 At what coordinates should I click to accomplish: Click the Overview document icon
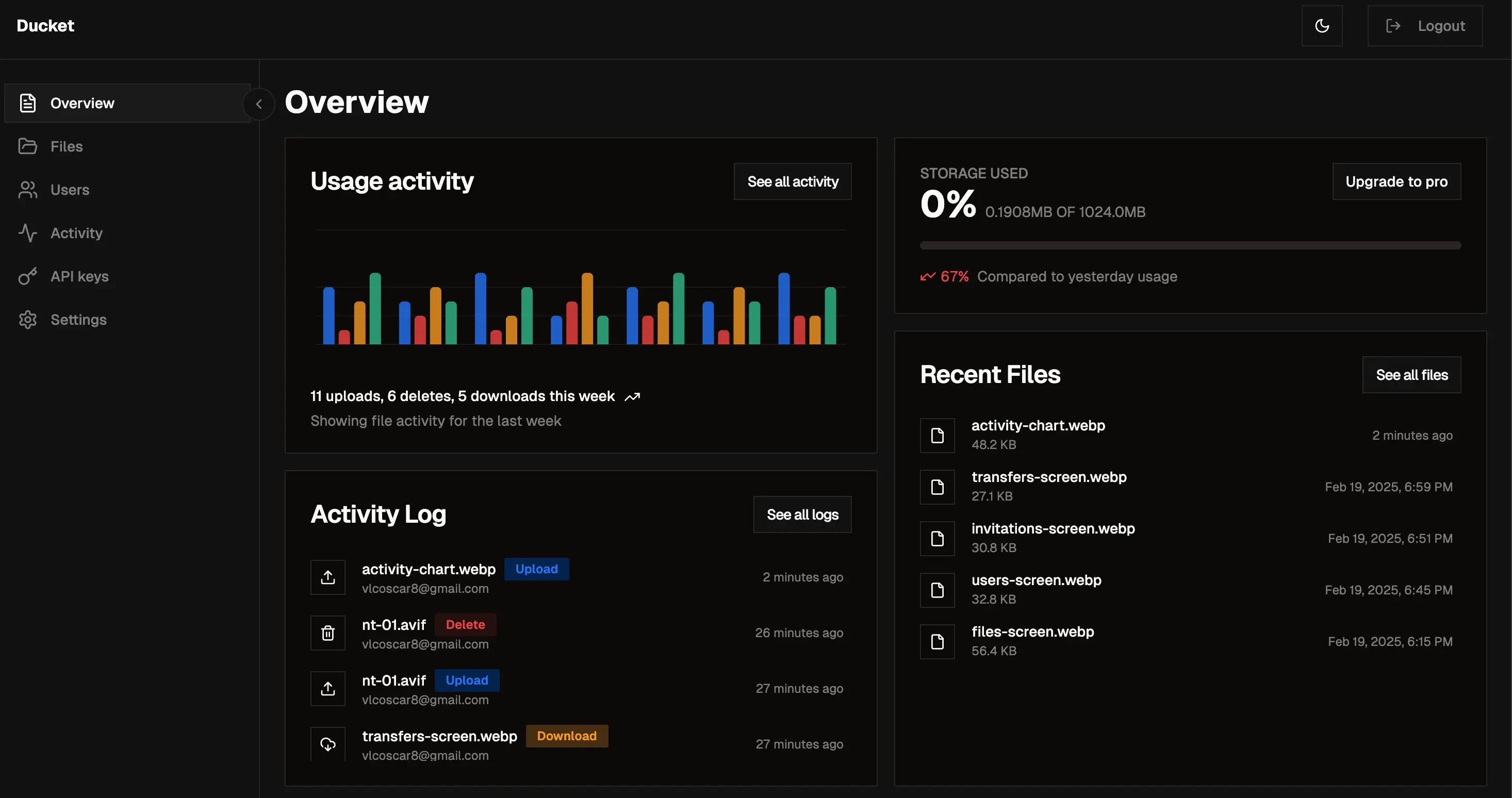coord(27,103)
